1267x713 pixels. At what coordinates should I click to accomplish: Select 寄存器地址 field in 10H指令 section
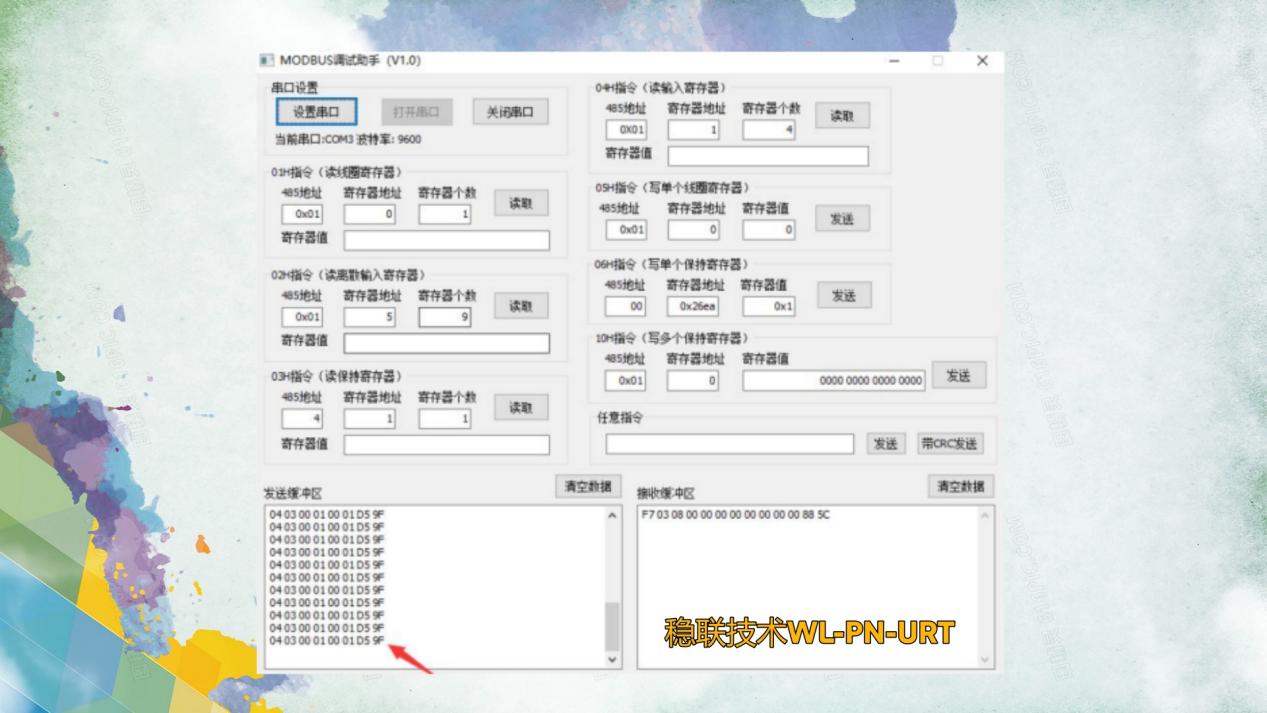[693, 381]
